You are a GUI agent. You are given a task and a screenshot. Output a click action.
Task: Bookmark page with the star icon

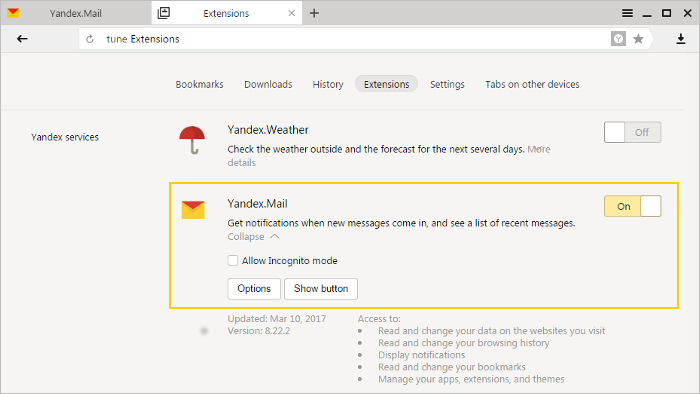click(x=638, y=39)
